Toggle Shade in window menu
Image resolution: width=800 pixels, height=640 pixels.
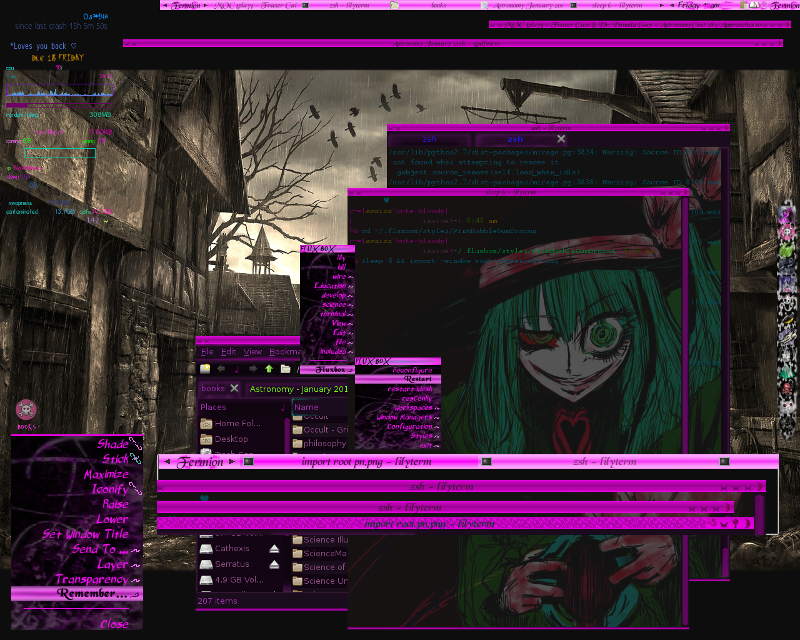[77, 444]
